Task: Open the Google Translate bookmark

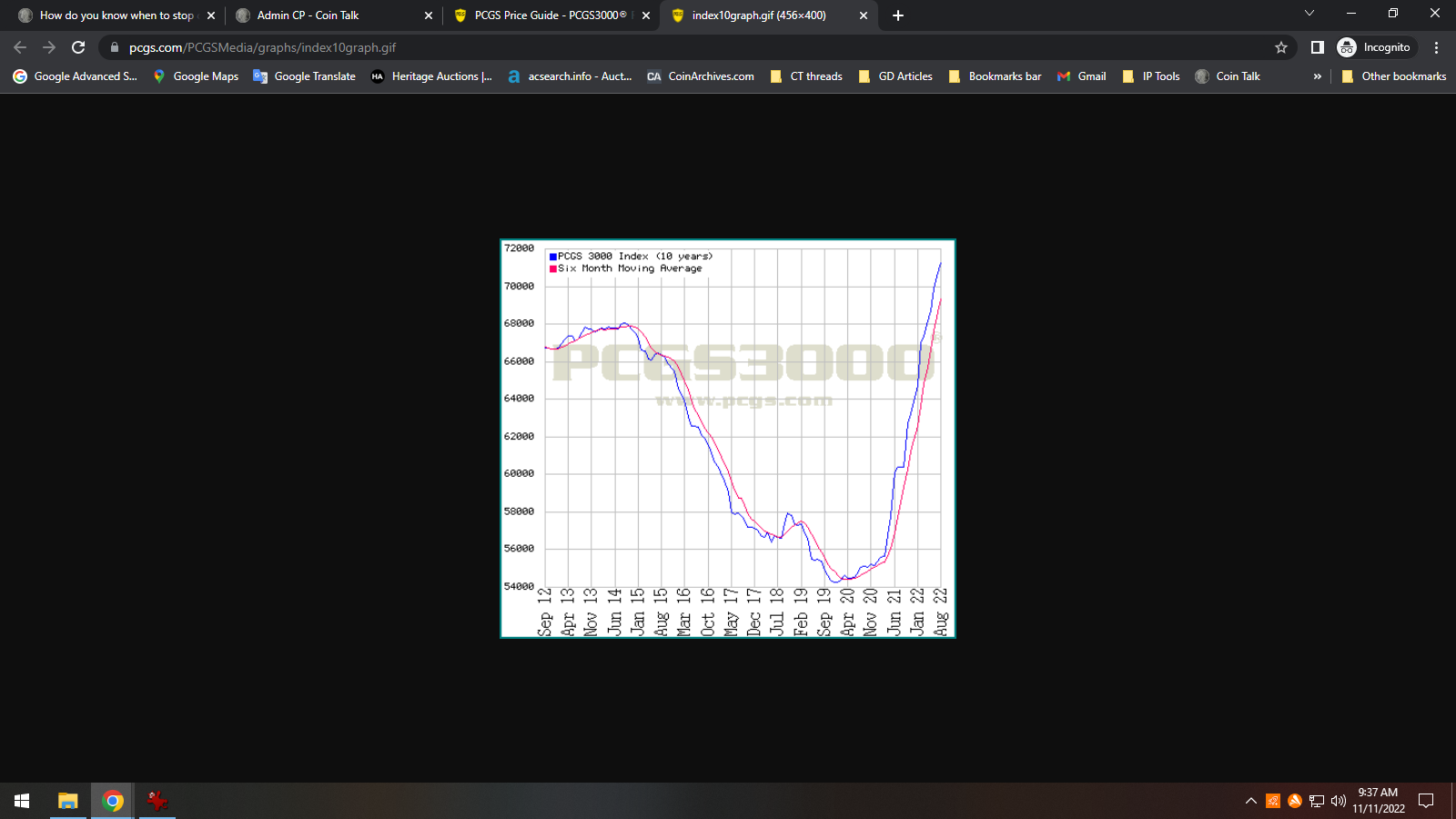Action: pyautogui.click(x=305, y=76)
